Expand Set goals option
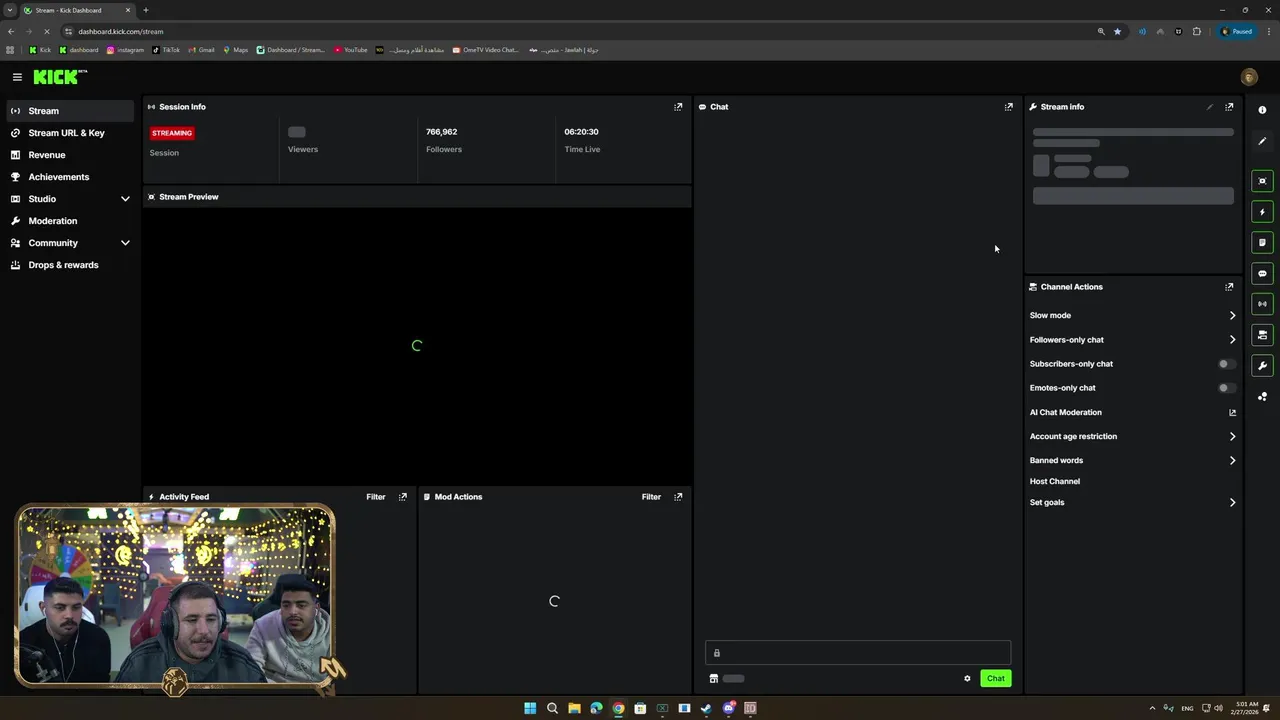This screenshot has width=1280, height=720. point(1232,503)
